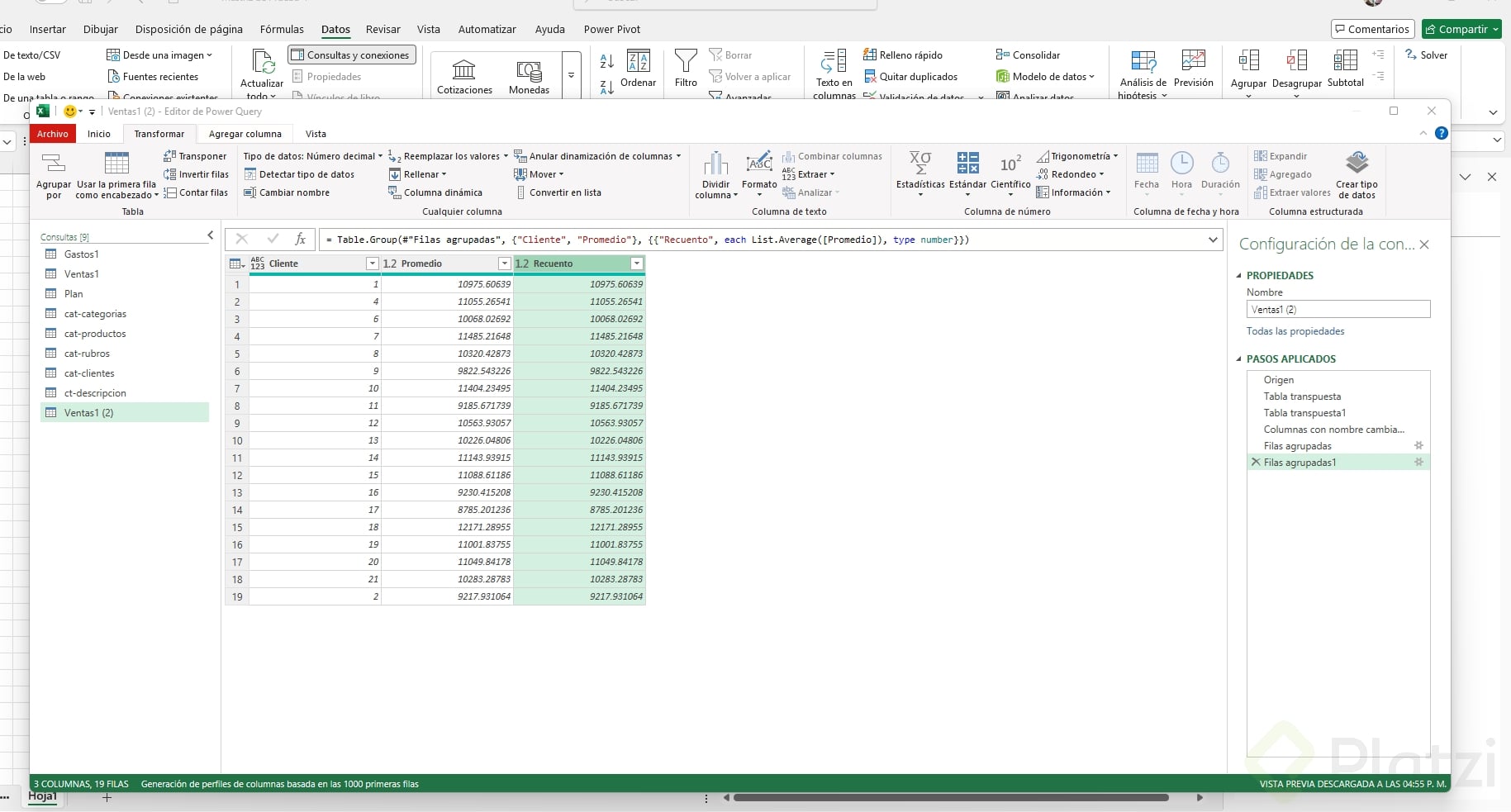Close the Configuración de la consulta pane
Screen dimensions: 1511x812
(x=1424, y=245)
